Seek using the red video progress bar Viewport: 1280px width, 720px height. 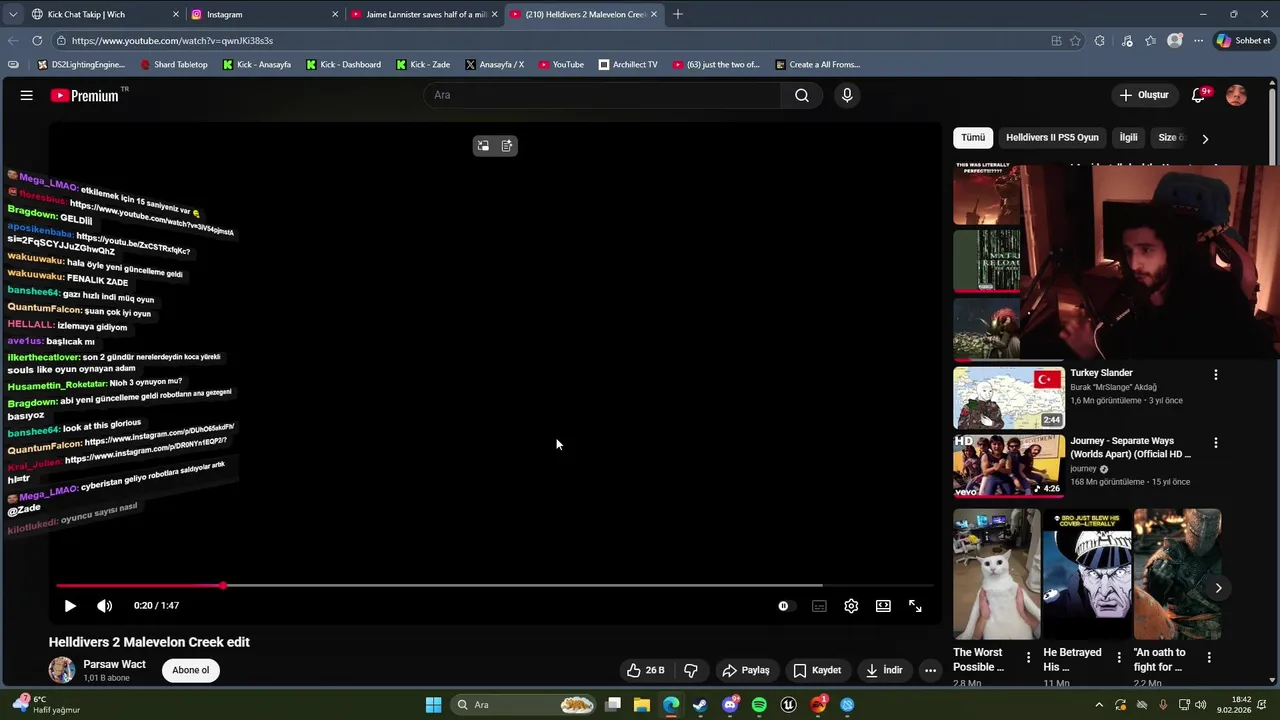(495, 586)
